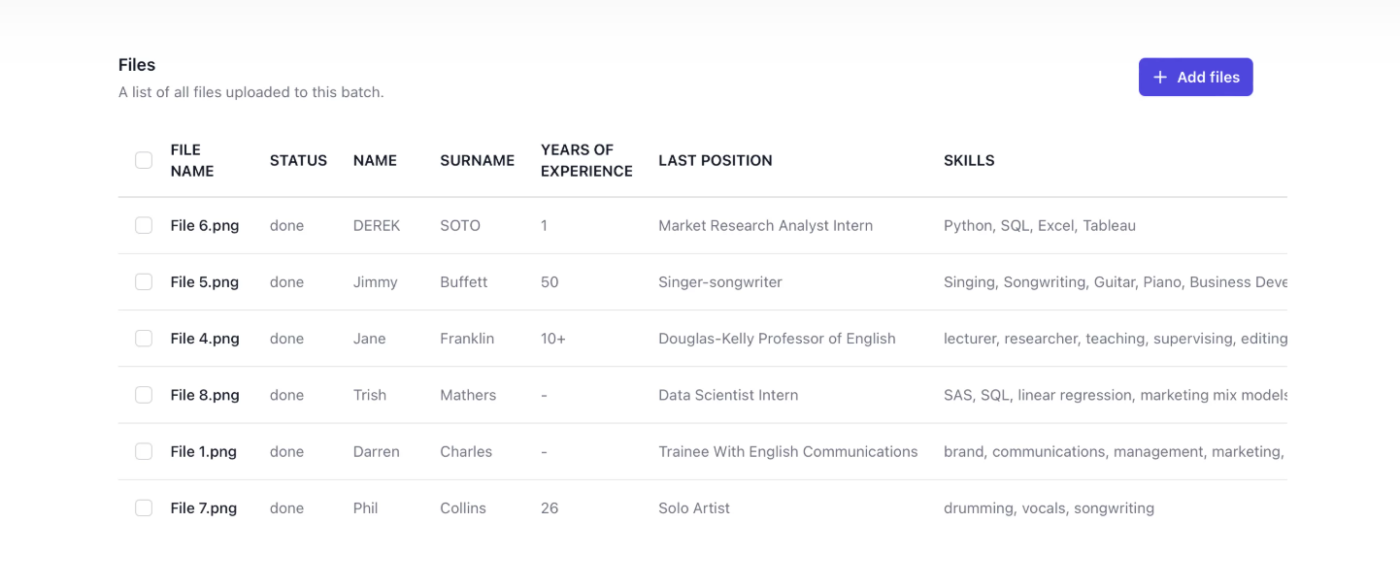Select the File 4.png row checkbox
Screen dimensions: 1400x588
[x=144, y=338]
